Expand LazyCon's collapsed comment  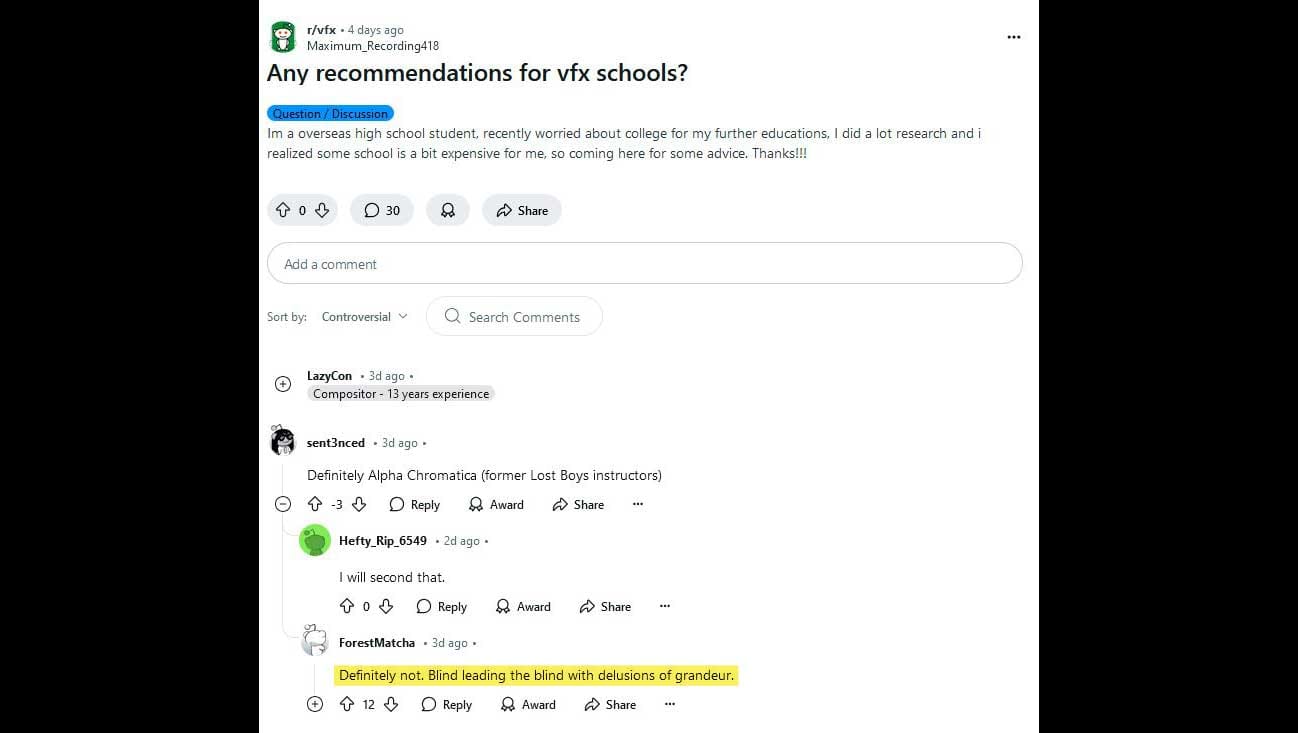pyautogui.click(x=283, y=384)
